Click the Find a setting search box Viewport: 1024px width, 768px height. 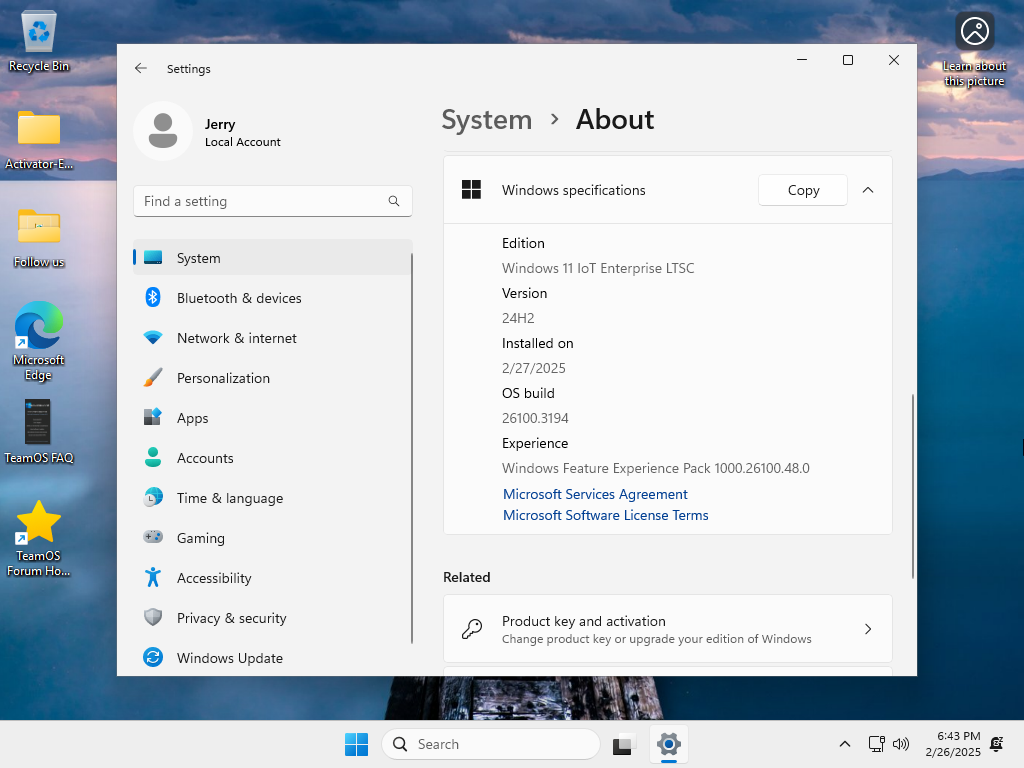[272, 201]
